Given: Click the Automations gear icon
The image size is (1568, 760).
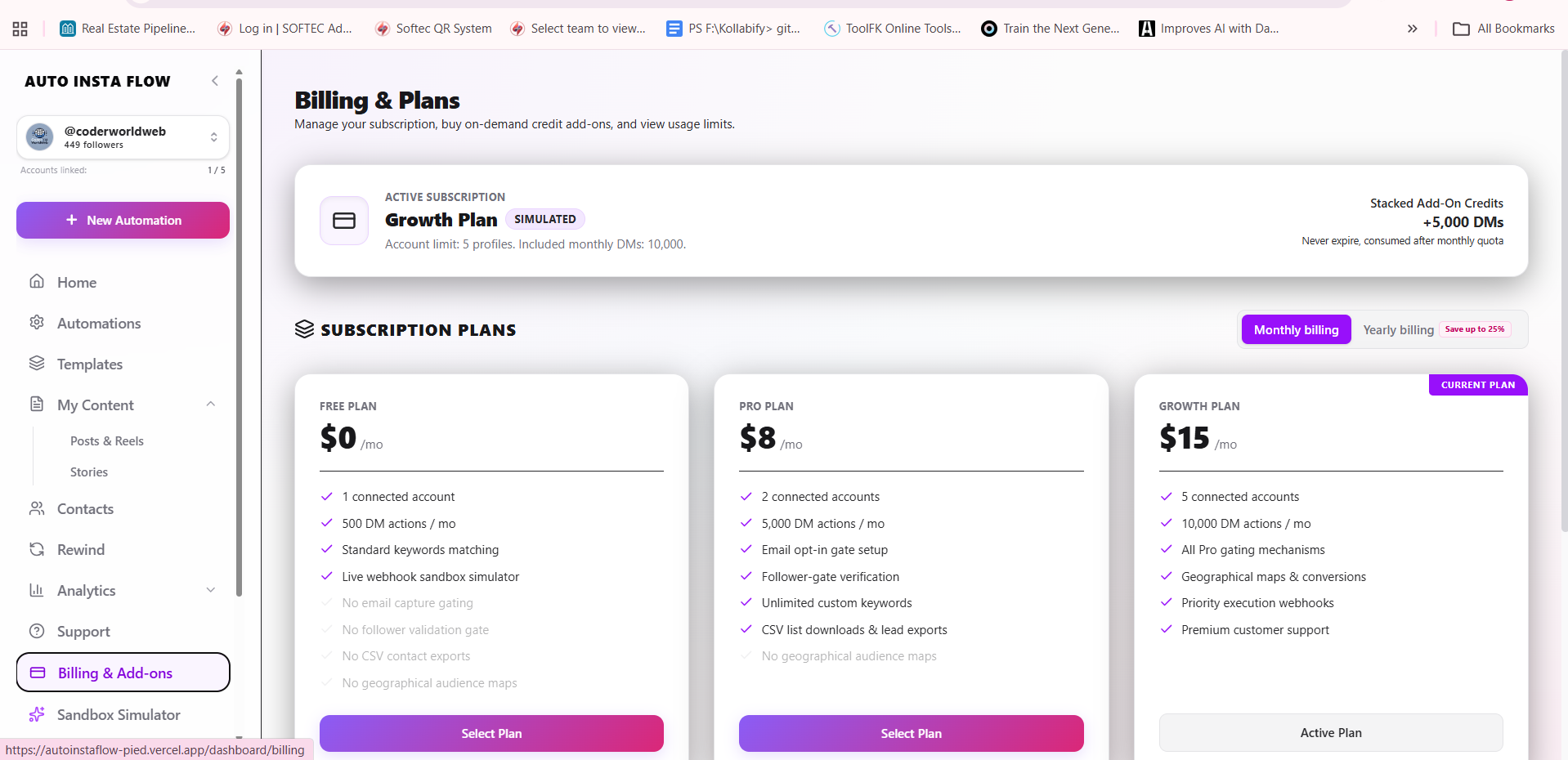Looking at the screenshot, I should click(37, 323).
